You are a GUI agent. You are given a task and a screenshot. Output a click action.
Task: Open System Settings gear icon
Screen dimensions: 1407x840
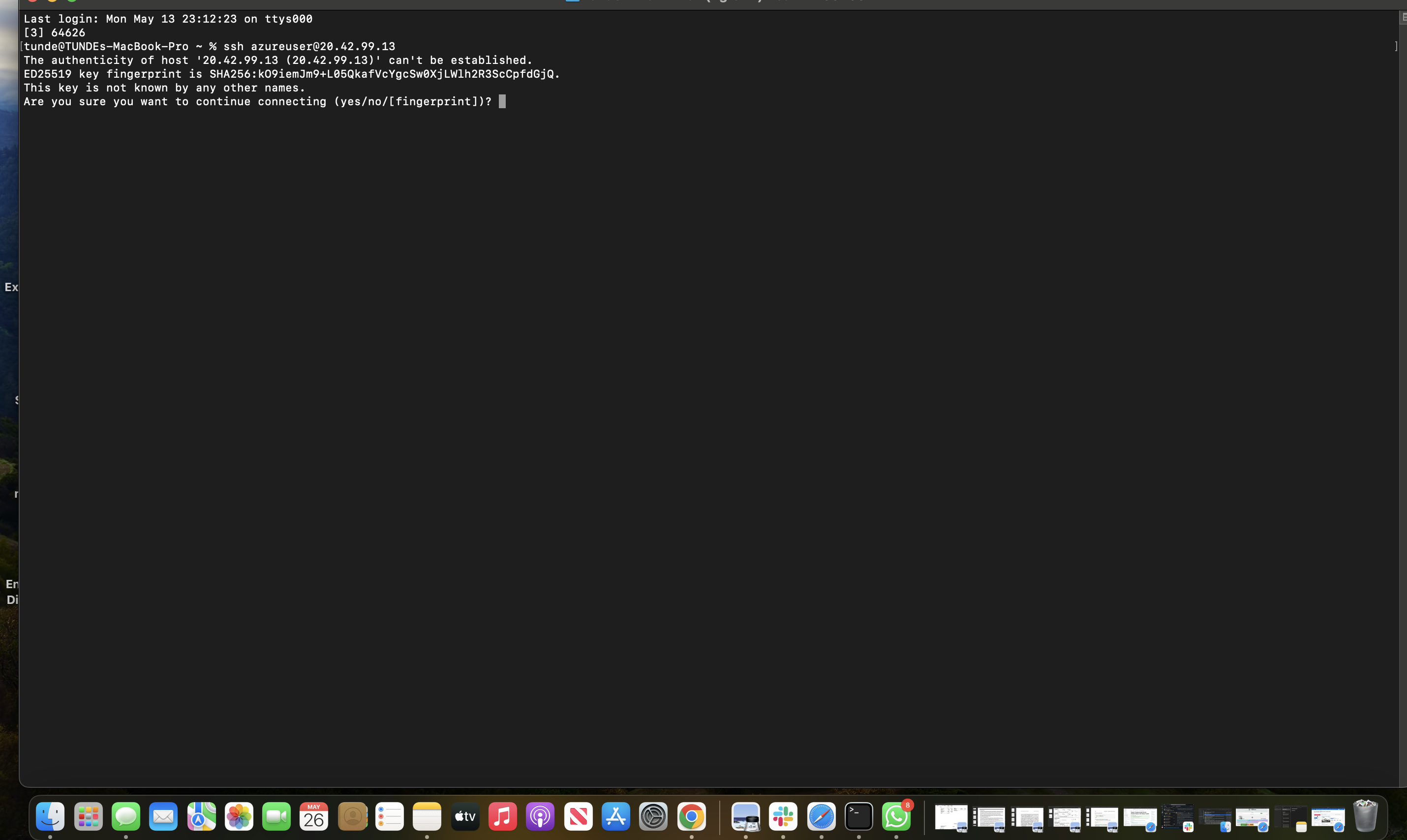(x=653, y=816)
